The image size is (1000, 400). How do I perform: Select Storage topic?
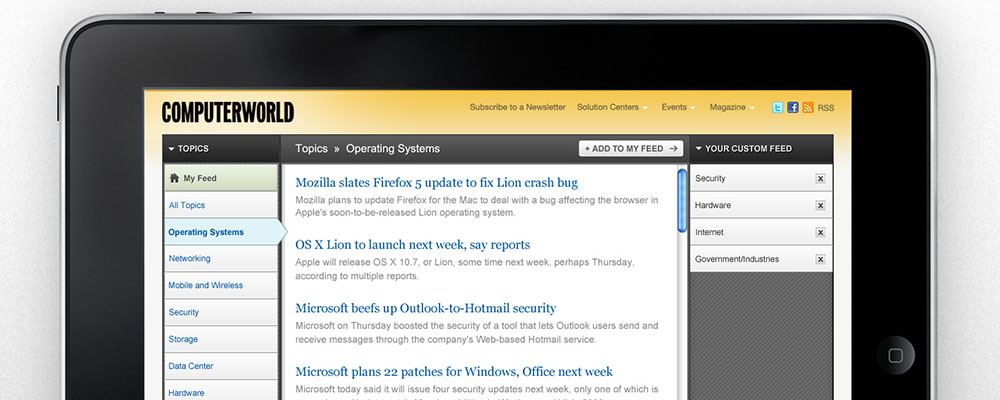pos(221,339)
